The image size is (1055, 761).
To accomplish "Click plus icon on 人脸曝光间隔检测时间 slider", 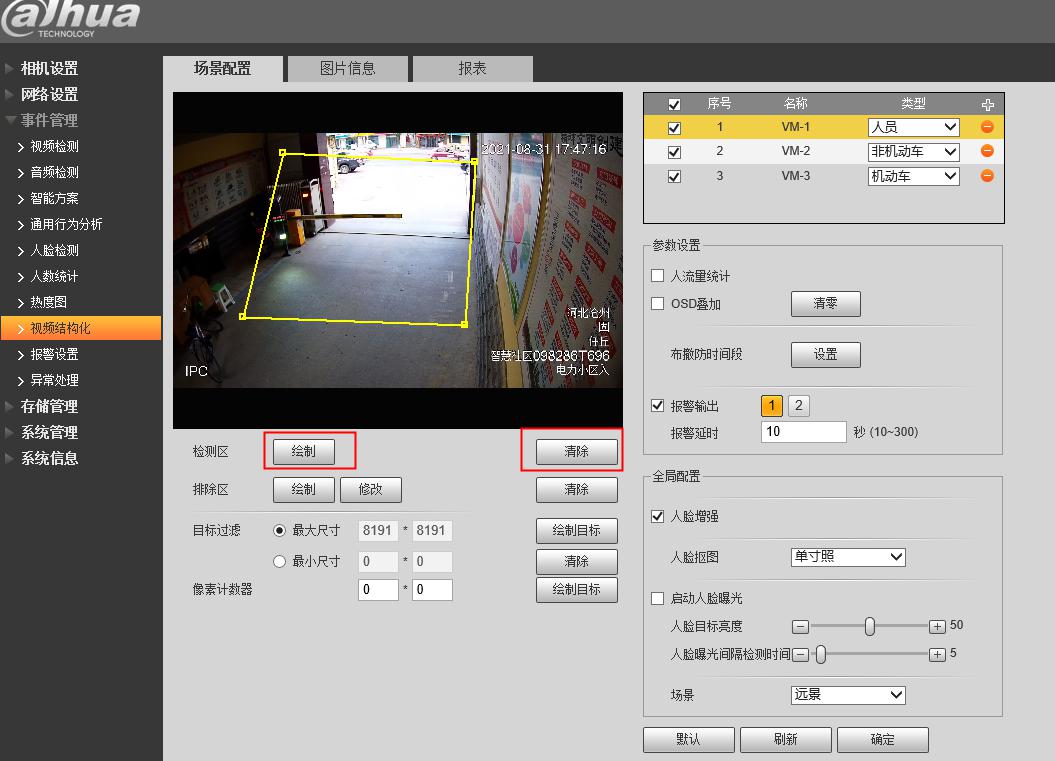I will click(937, 655).
